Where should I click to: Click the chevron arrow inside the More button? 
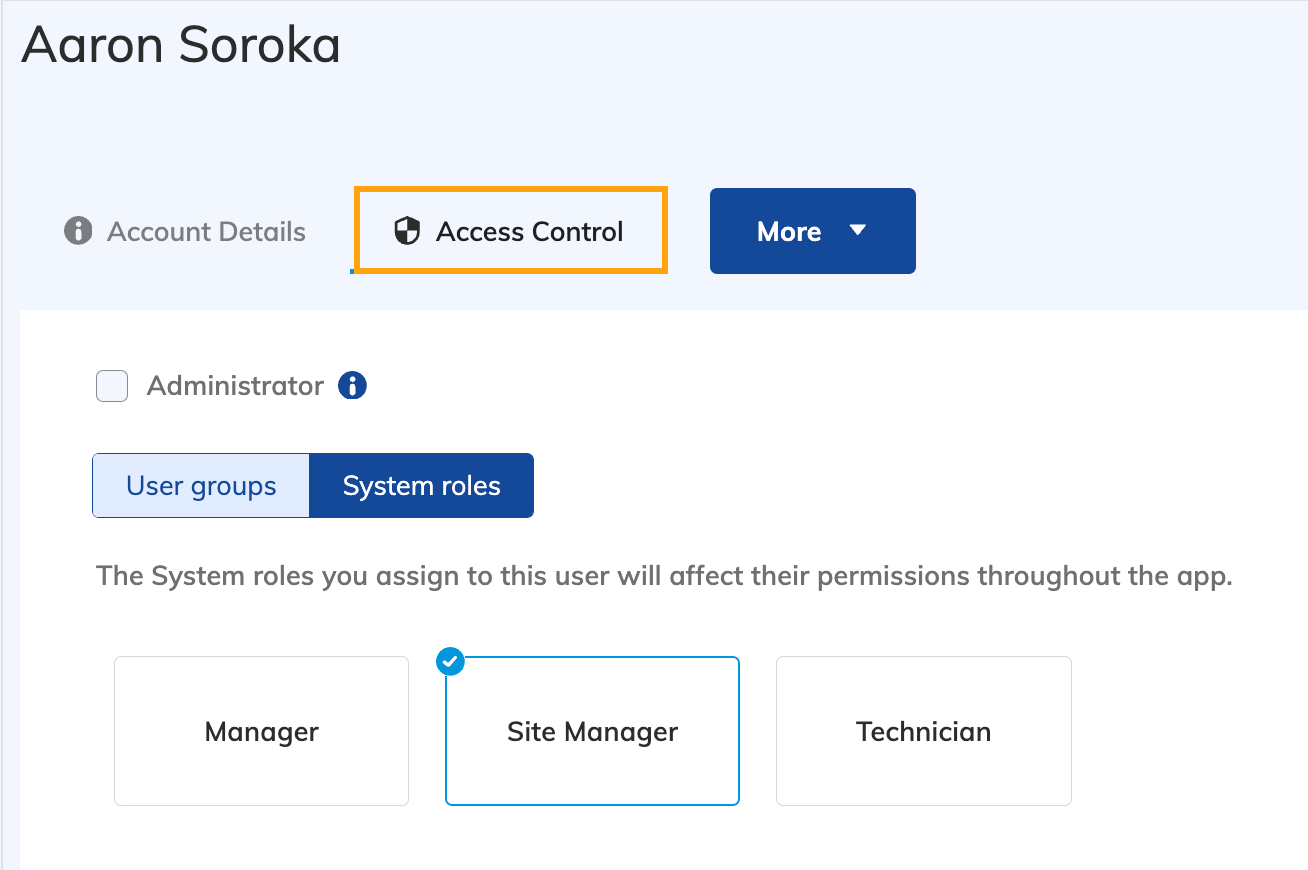coord(858,231)
